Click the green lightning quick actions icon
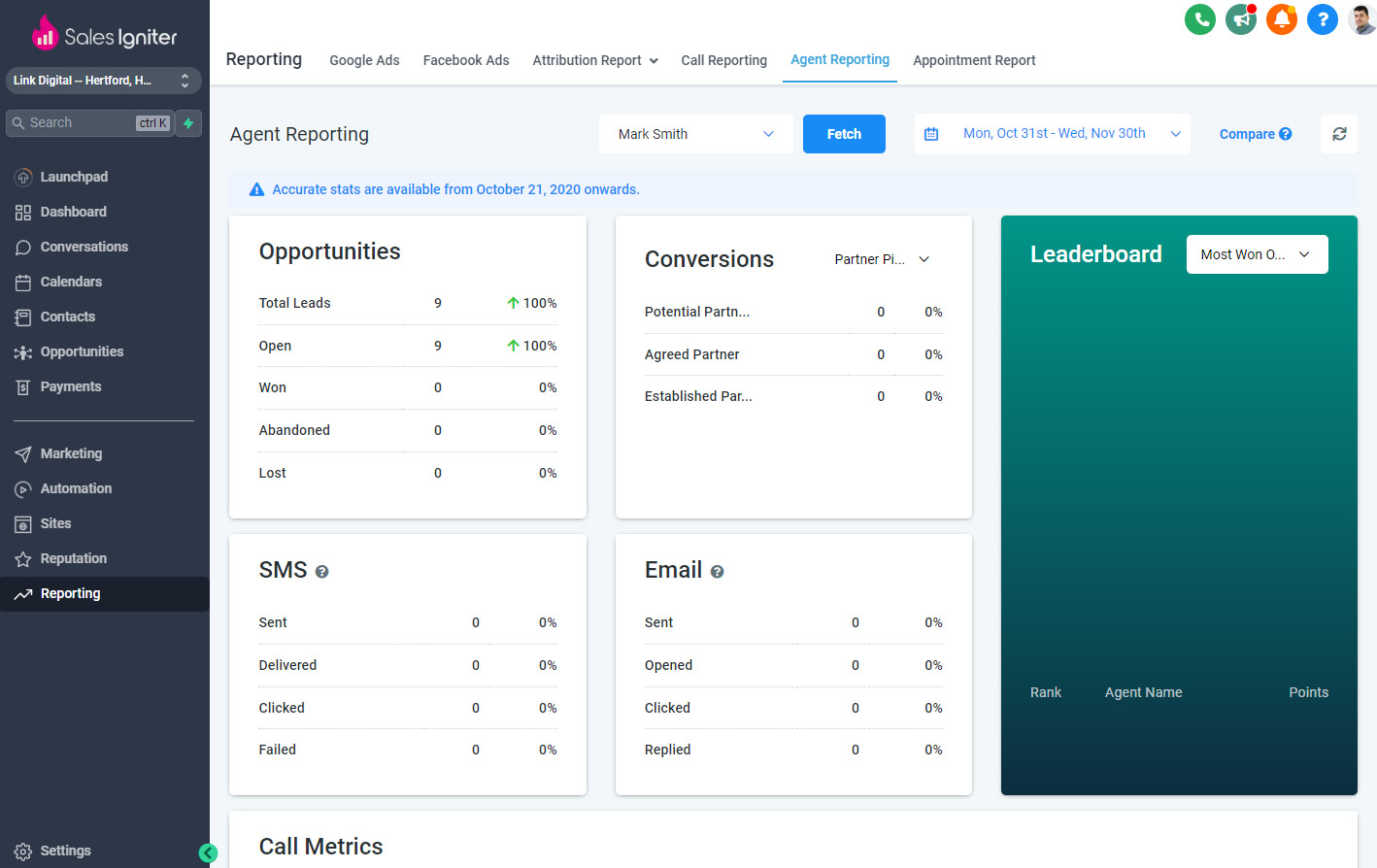 (x=188, y=123)
